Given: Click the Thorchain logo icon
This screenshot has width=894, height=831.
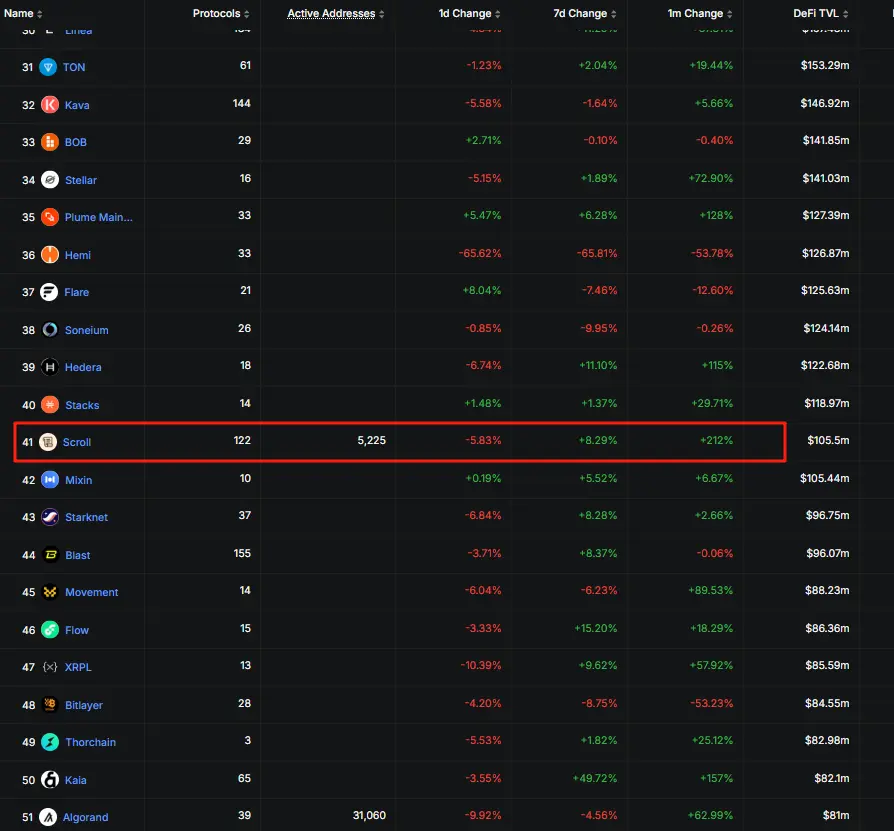Looking at the screenshot, I should click(50, 742).
